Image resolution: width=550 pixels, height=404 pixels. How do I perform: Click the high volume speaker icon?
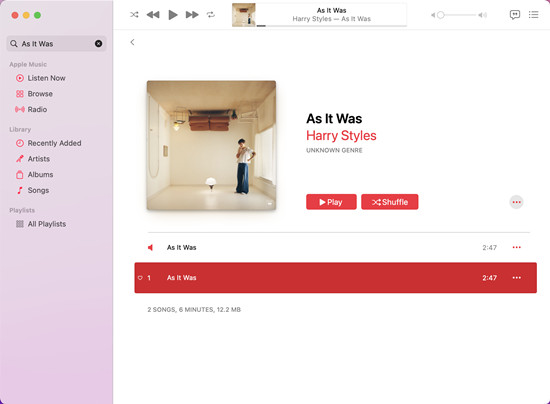click(483, 15)
